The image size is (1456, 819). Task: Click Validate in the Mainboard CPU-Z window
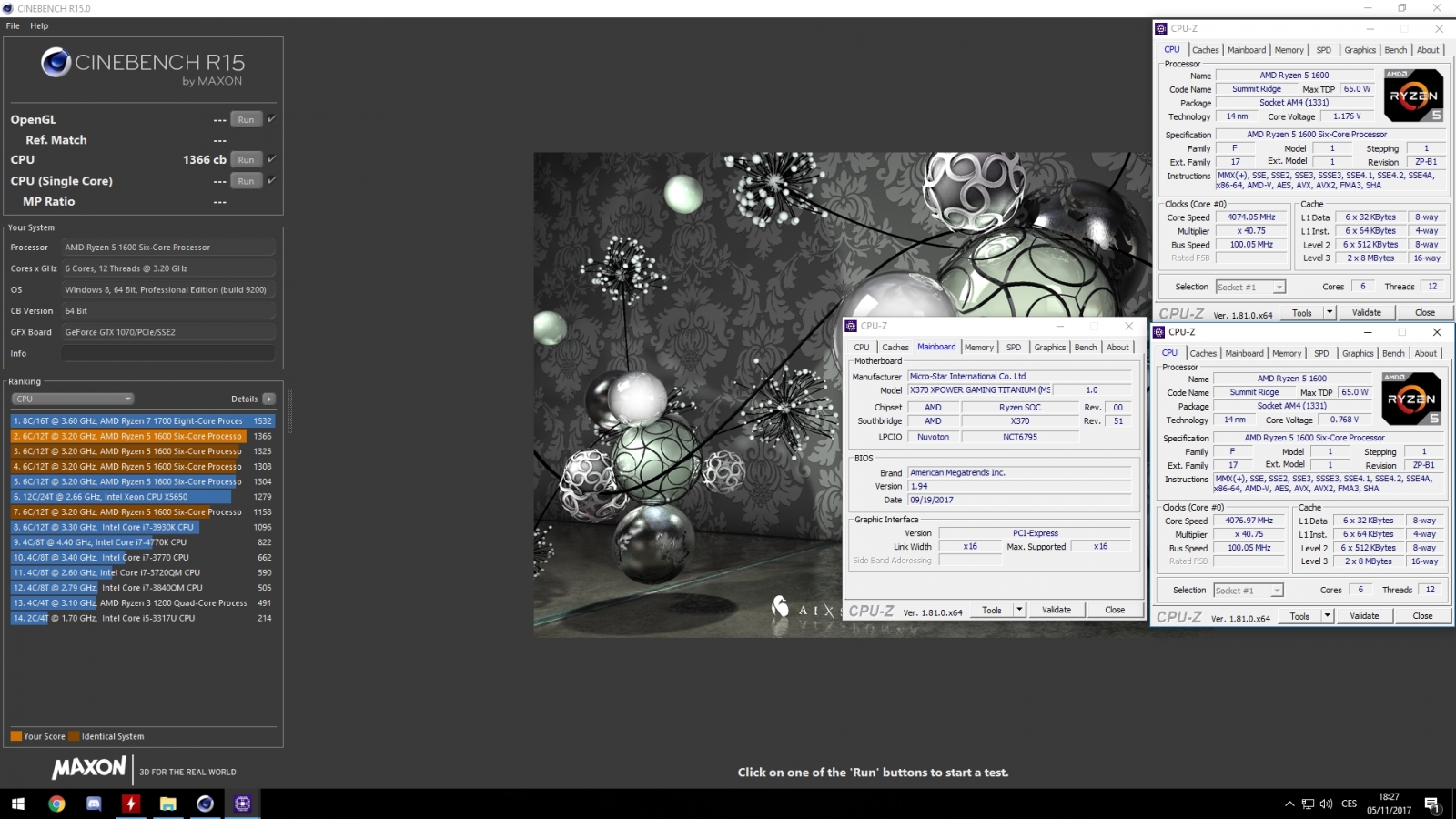(1056, 610)
